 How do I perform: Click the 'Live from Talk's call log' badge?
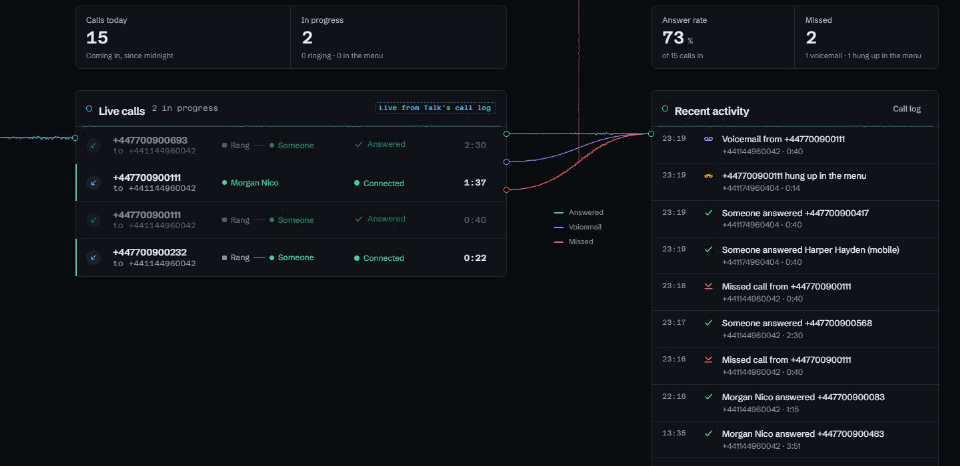[x=435, y=108]
